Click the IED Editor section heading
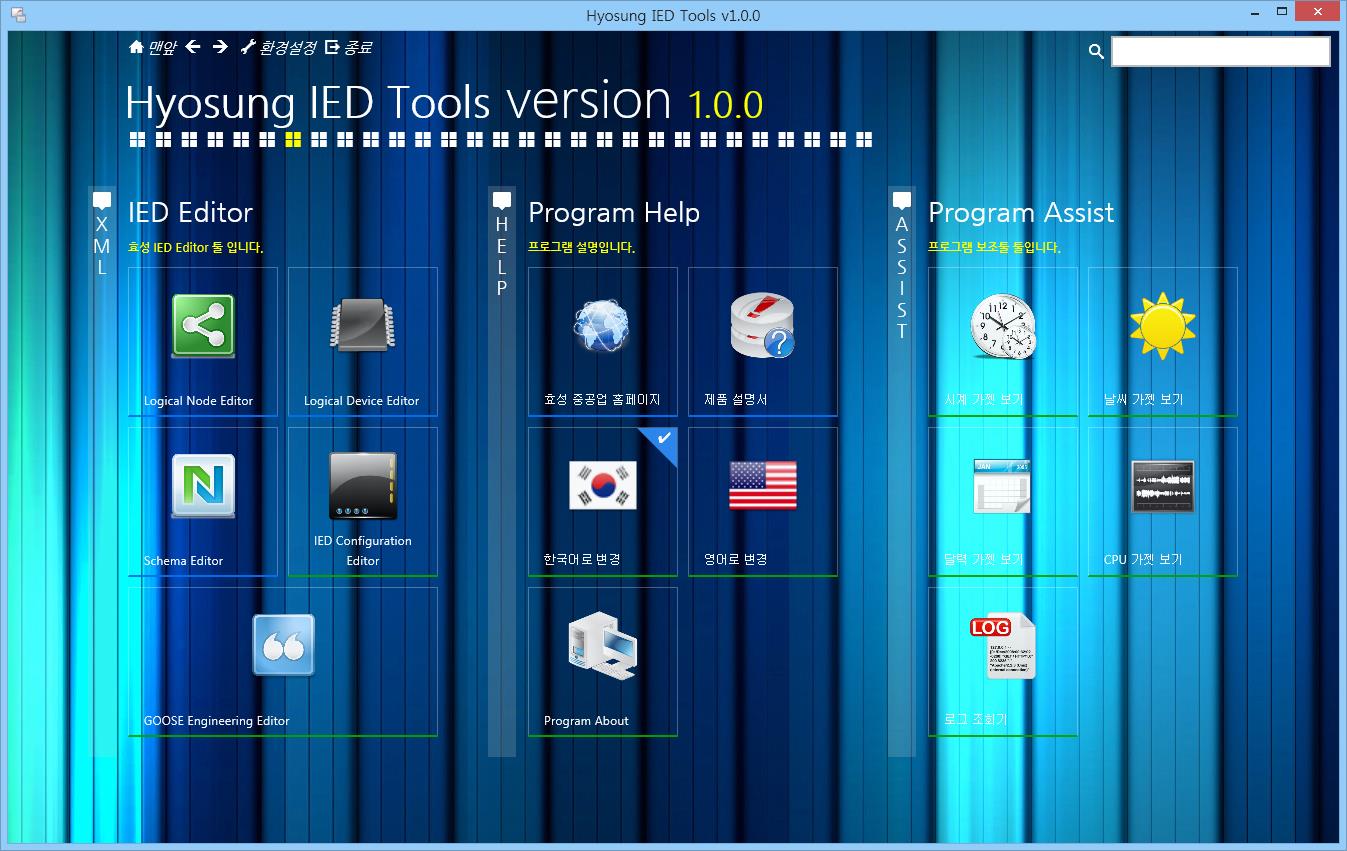The width and height of the screenshot is (1347, 851). [x=190, y=212]
